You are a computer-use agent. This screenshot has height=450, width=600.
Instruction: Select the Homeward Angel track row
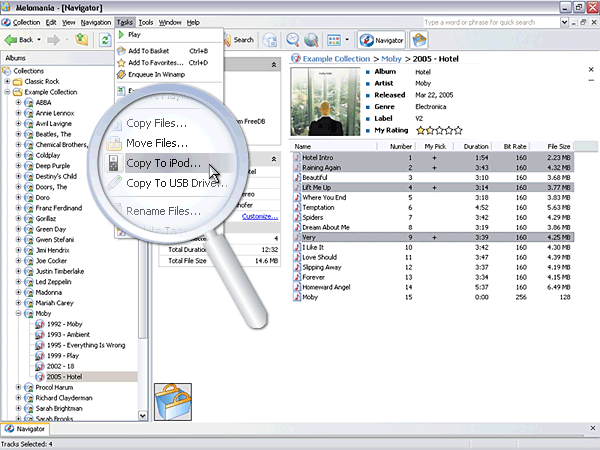[432, 287]
